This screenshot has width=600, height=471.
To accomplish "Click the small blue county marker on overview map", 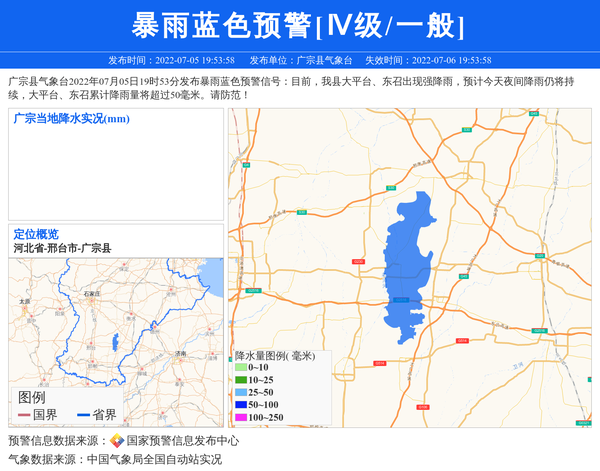I will tap(116, 343).
